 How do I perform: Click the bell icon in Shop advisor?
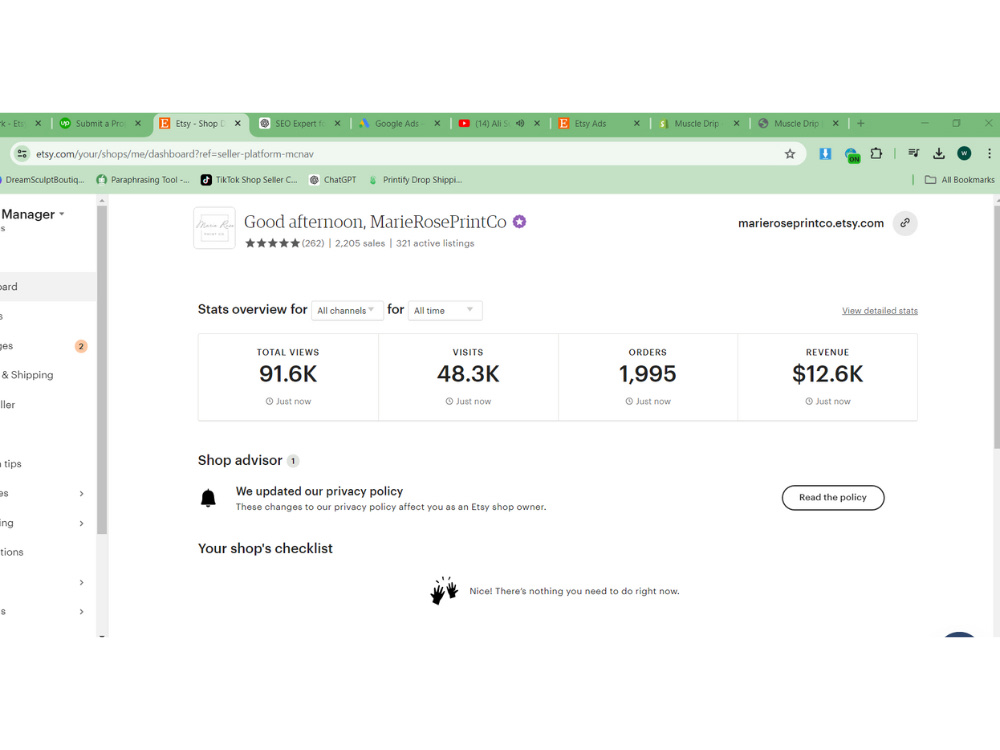point(208,498)
